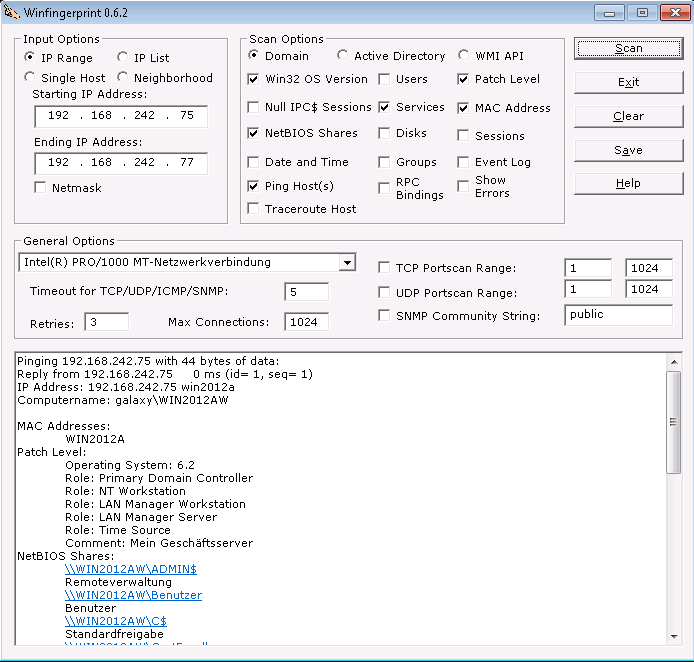
Task: Click the results pane scrollbar down arrow
Action: click(x=674, y=637)
